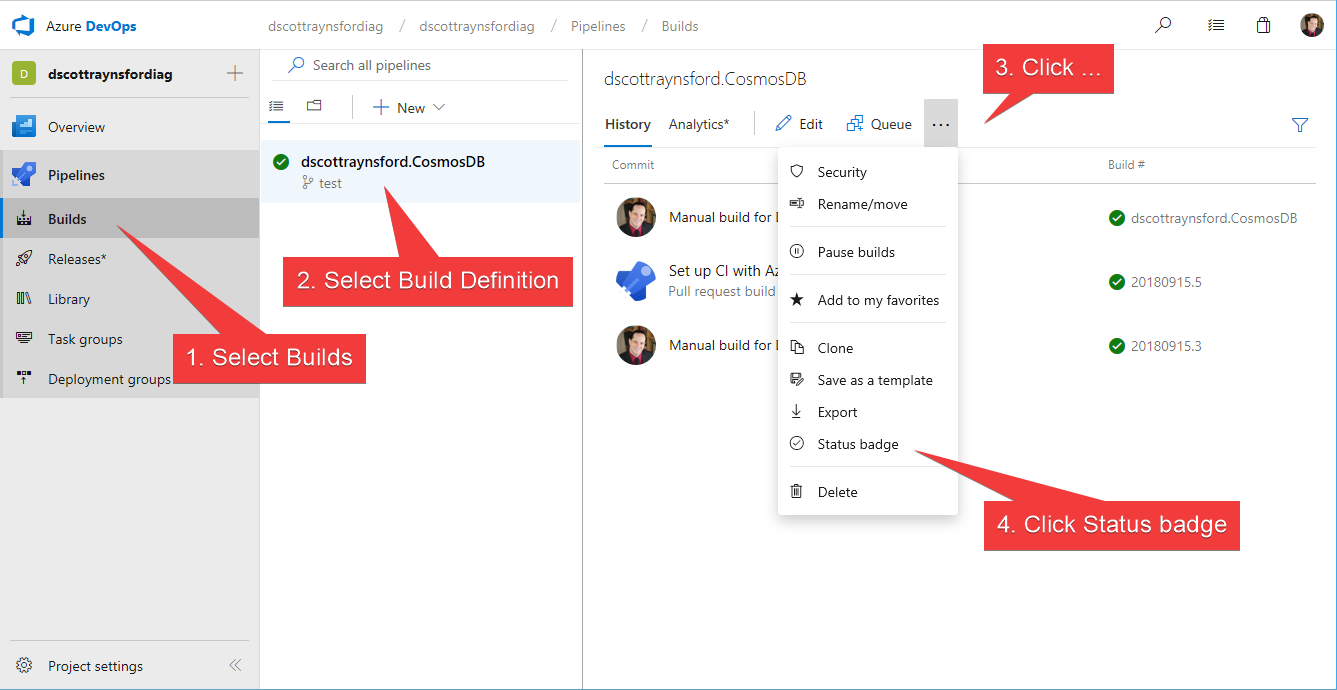Image resolution: width=1337 pixels, height=690 pixels.
Task: Click the Queue build button
Action: pos(879,124)
